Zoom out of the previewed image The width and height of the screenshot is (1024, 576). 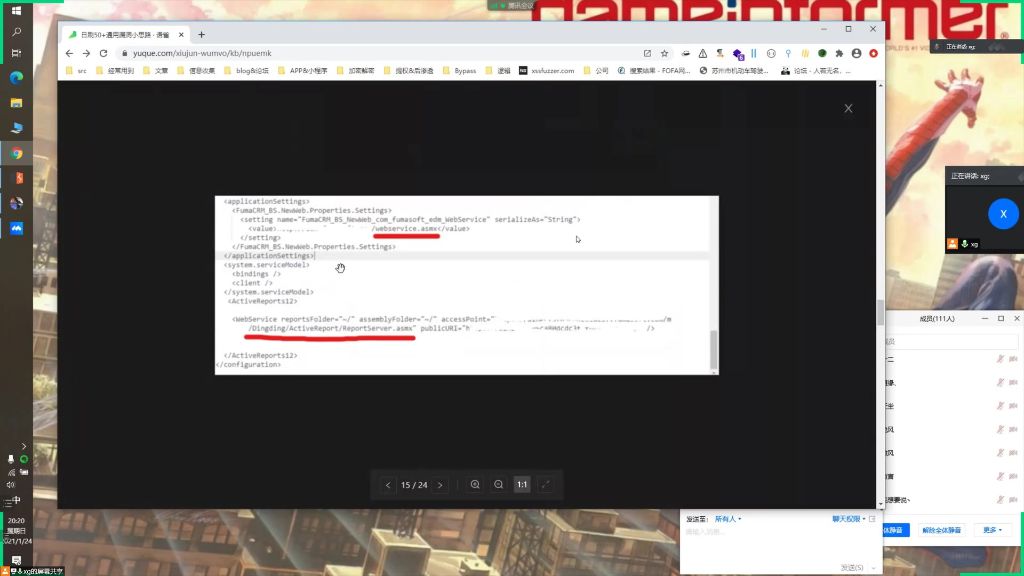(499, 485)
